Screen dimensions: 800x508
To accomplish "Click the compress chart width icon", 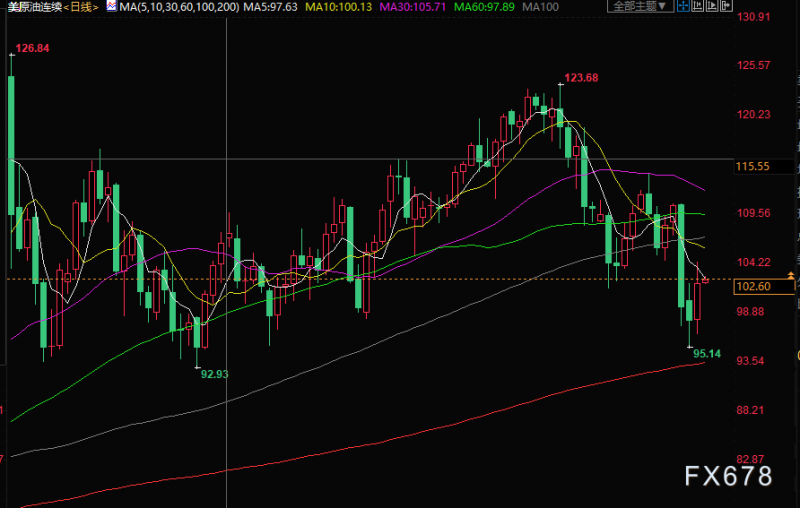I will pos(697,6).
